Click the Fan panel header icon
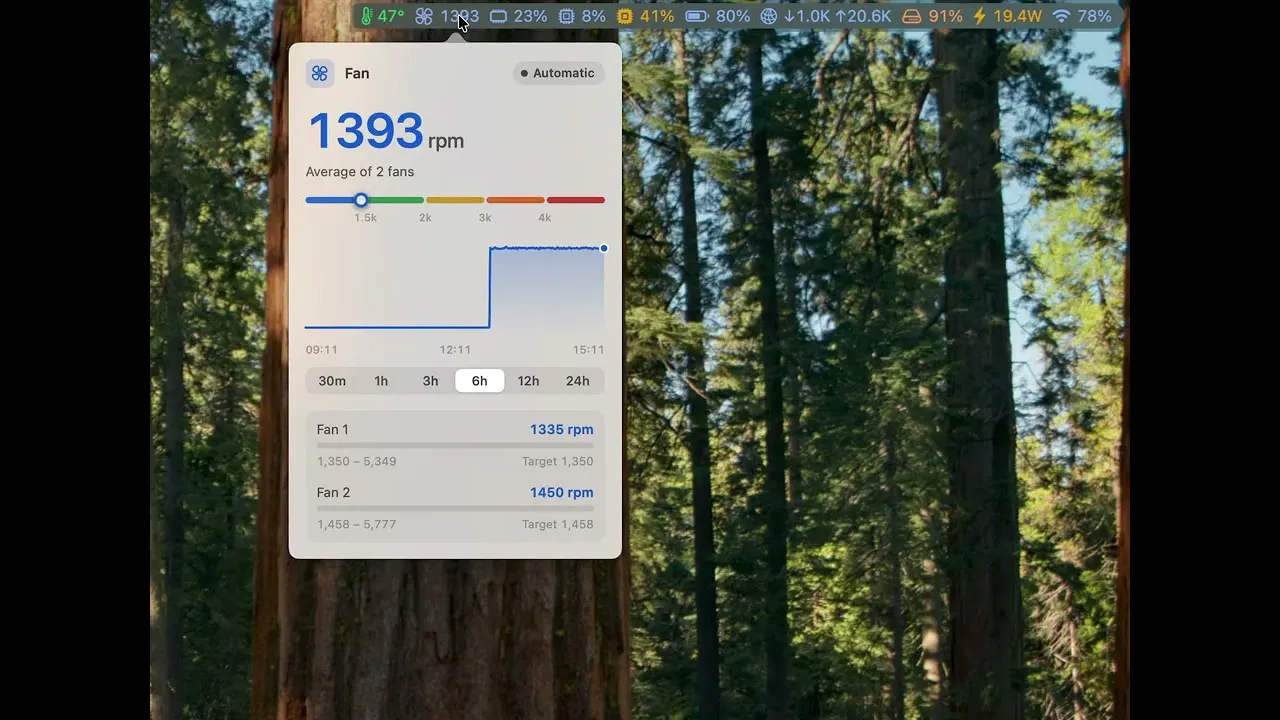Image resolution: width=1280 pixels, height=720 pixels. click(320, 73)
